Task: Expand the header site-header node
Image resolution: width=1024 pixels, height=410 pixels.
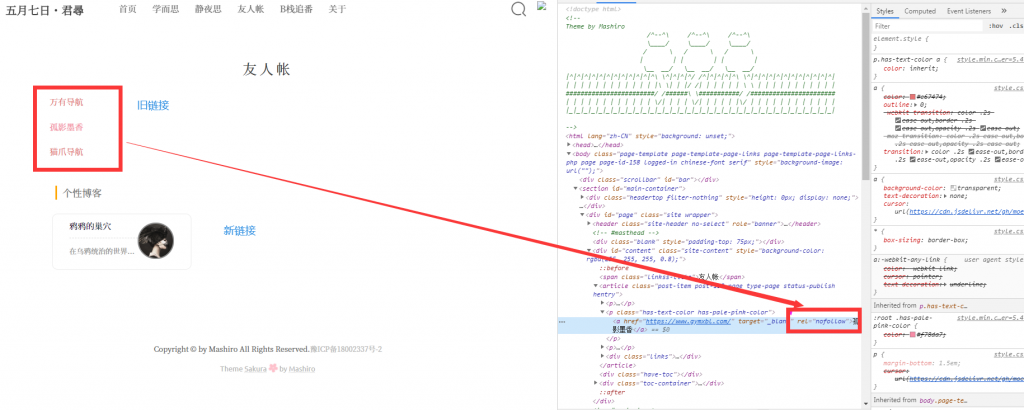Action: pos(590,223)
